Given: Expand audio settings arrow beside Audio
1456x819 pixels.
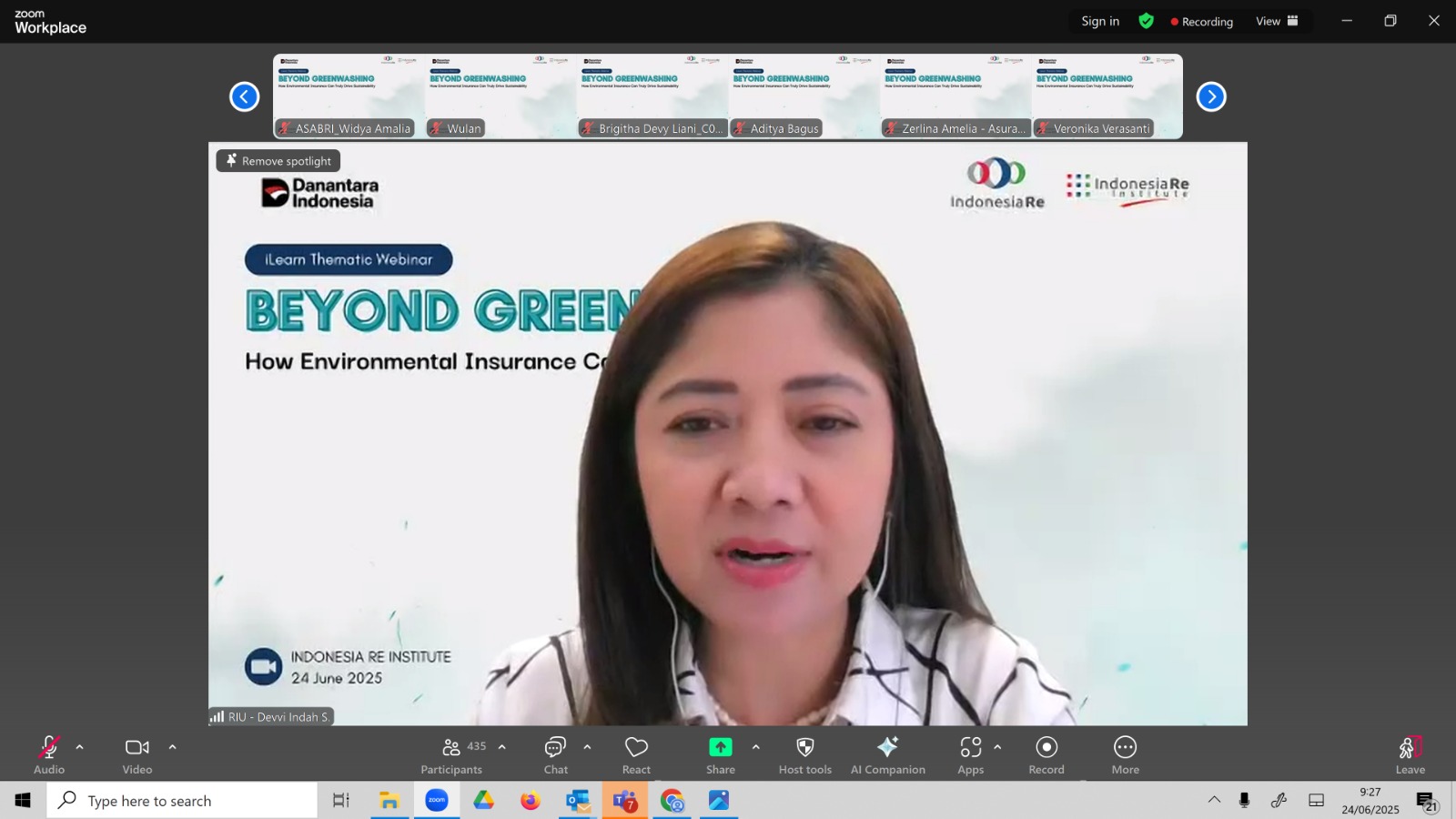Looking at the screenshot, I should click(79, 747).
